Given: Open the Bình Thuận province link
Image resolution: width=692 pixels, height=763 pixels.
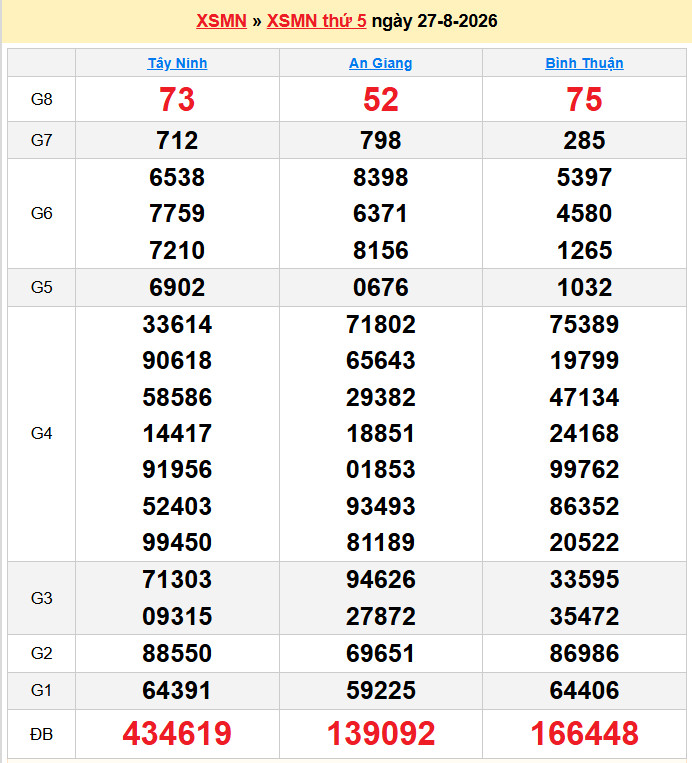Looking at the screenshot, I should pyautogui.click(x=584, y=63).
